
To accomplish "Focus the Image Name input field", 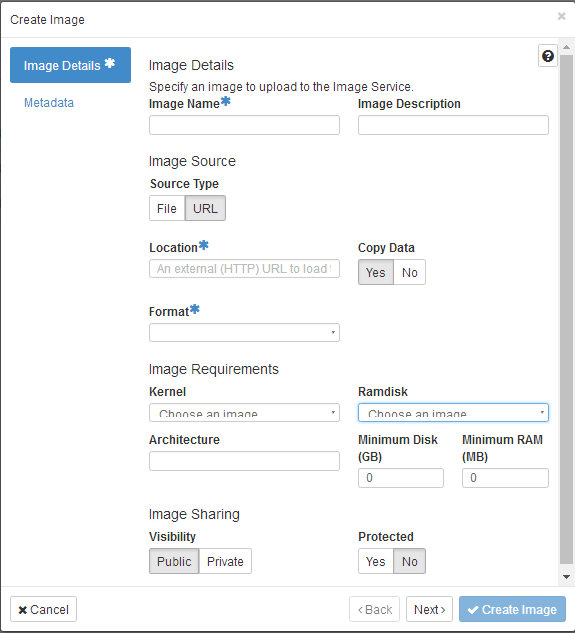I will tap(244, 125).
